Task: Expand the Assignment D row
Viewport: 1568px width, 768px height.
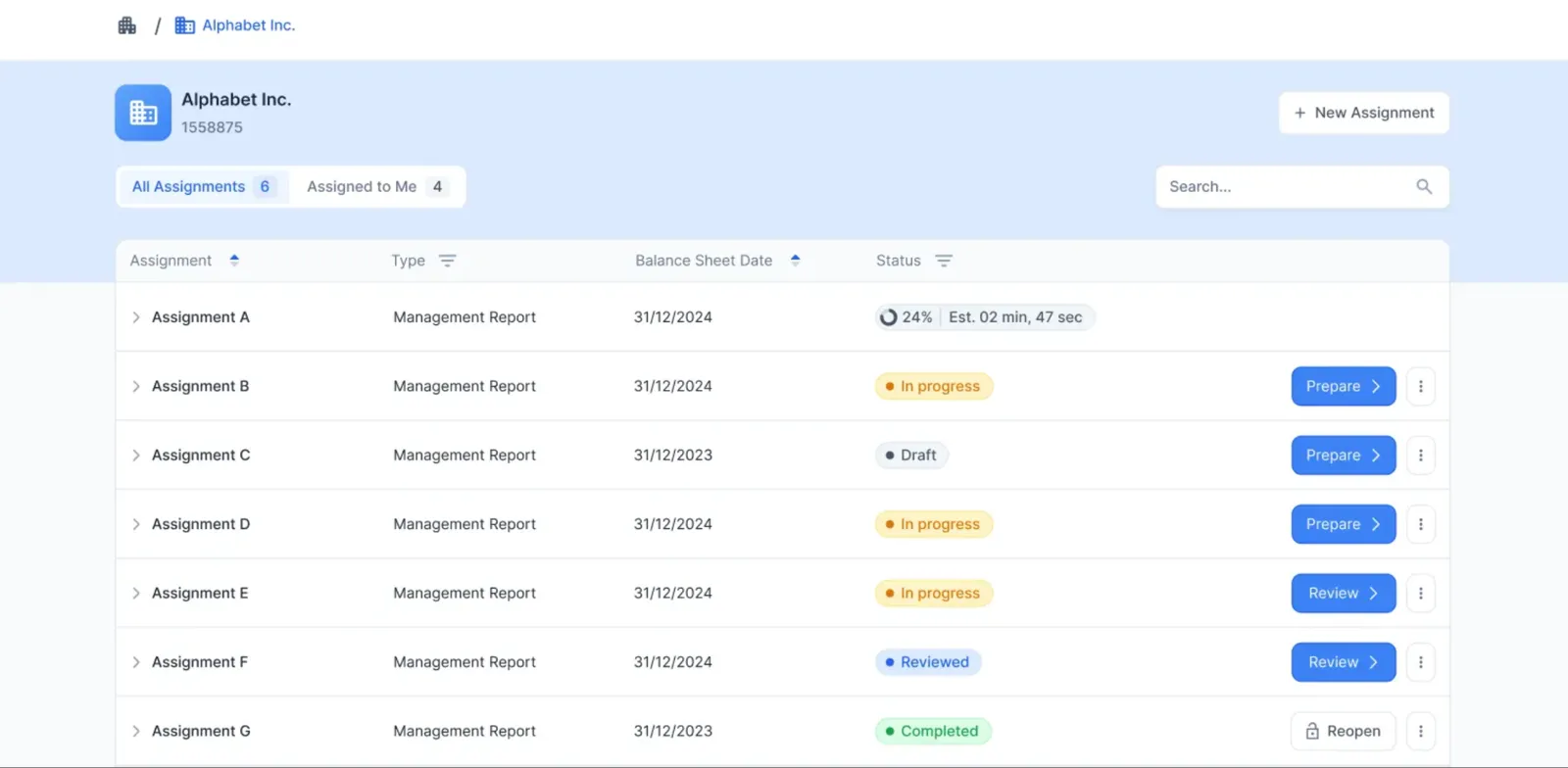Action: pos(136,524)
